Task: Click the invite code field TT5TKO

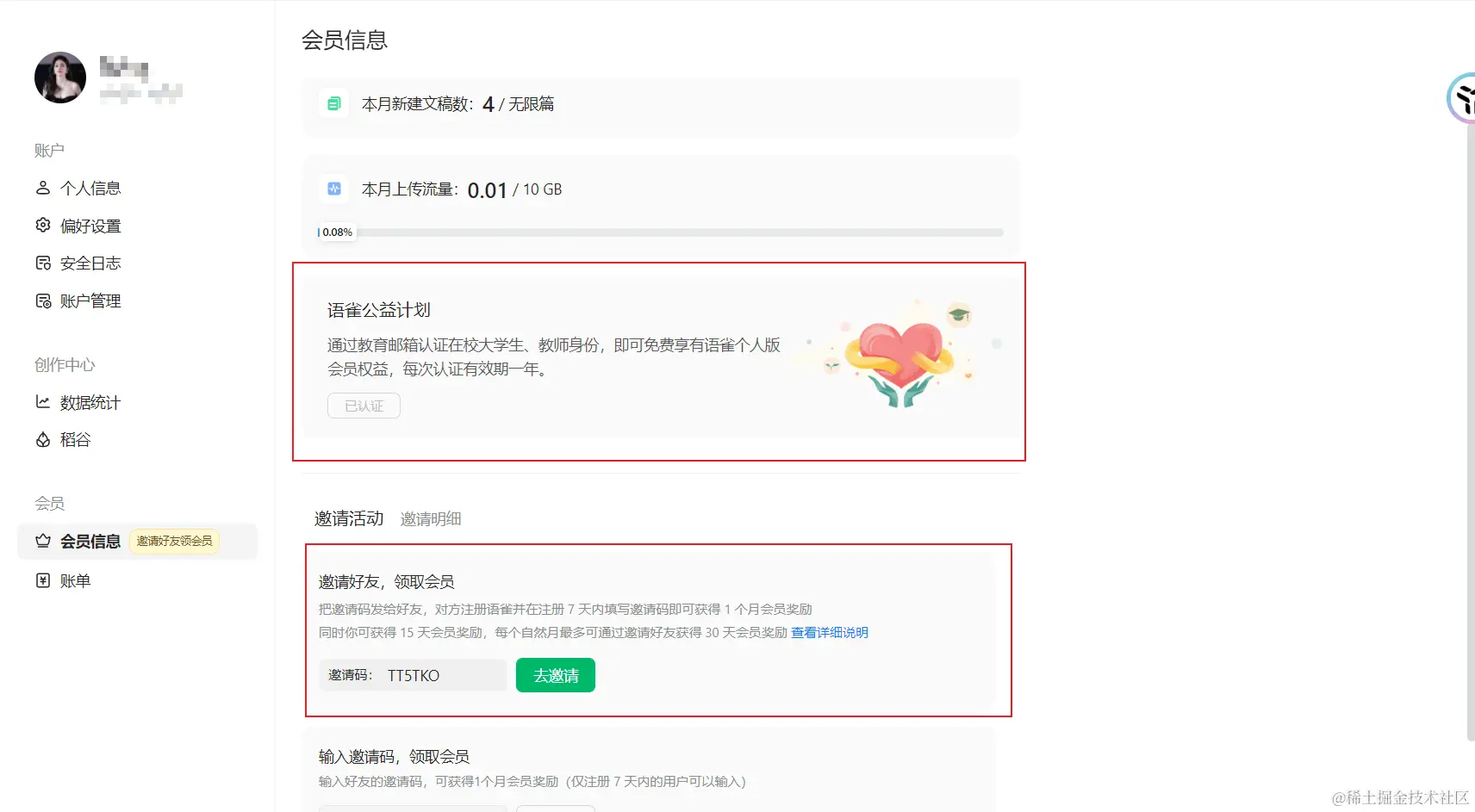Action: coord(413,675)
